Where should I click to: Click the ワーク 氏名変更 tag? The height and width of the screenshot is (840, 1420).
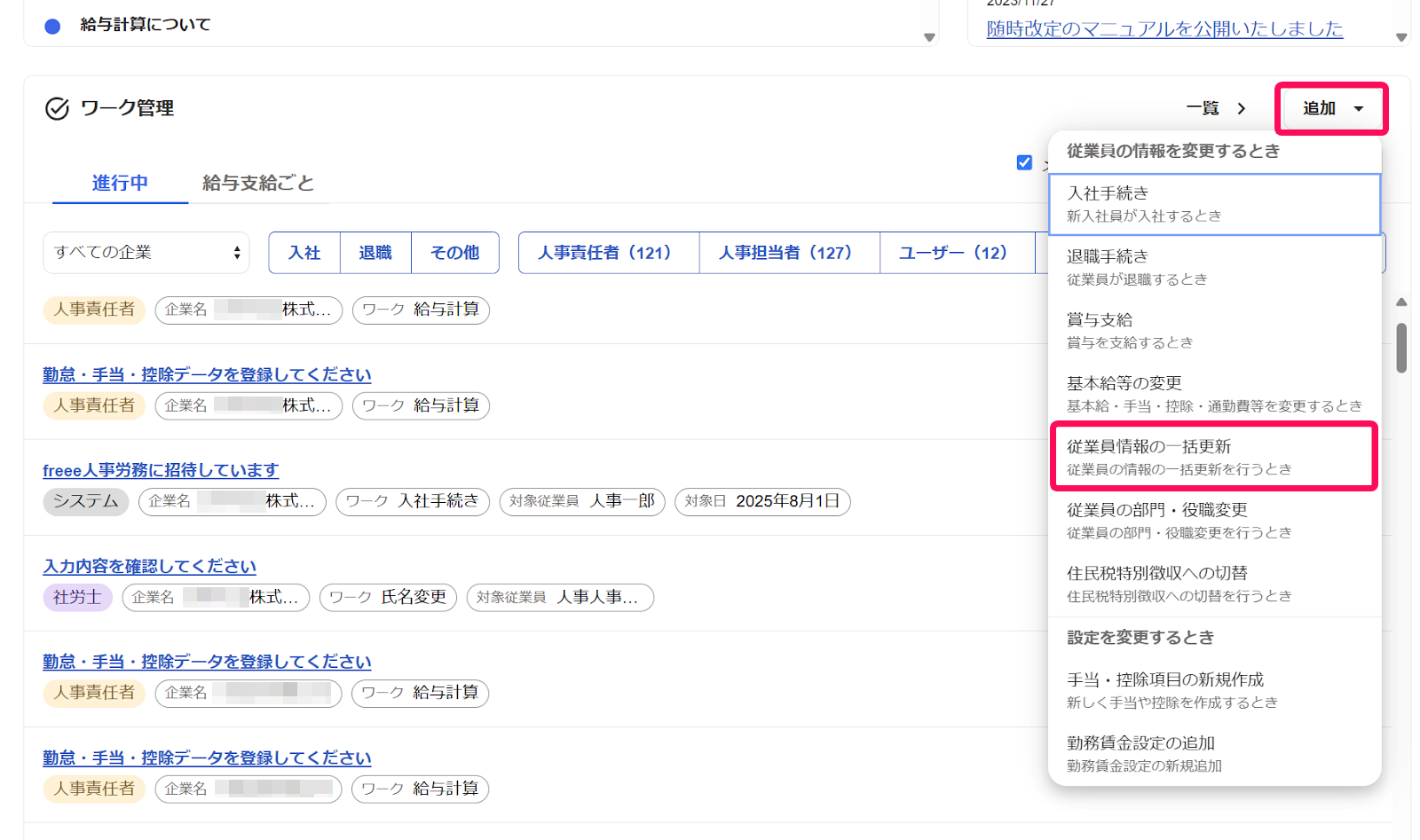coord(388,597)
